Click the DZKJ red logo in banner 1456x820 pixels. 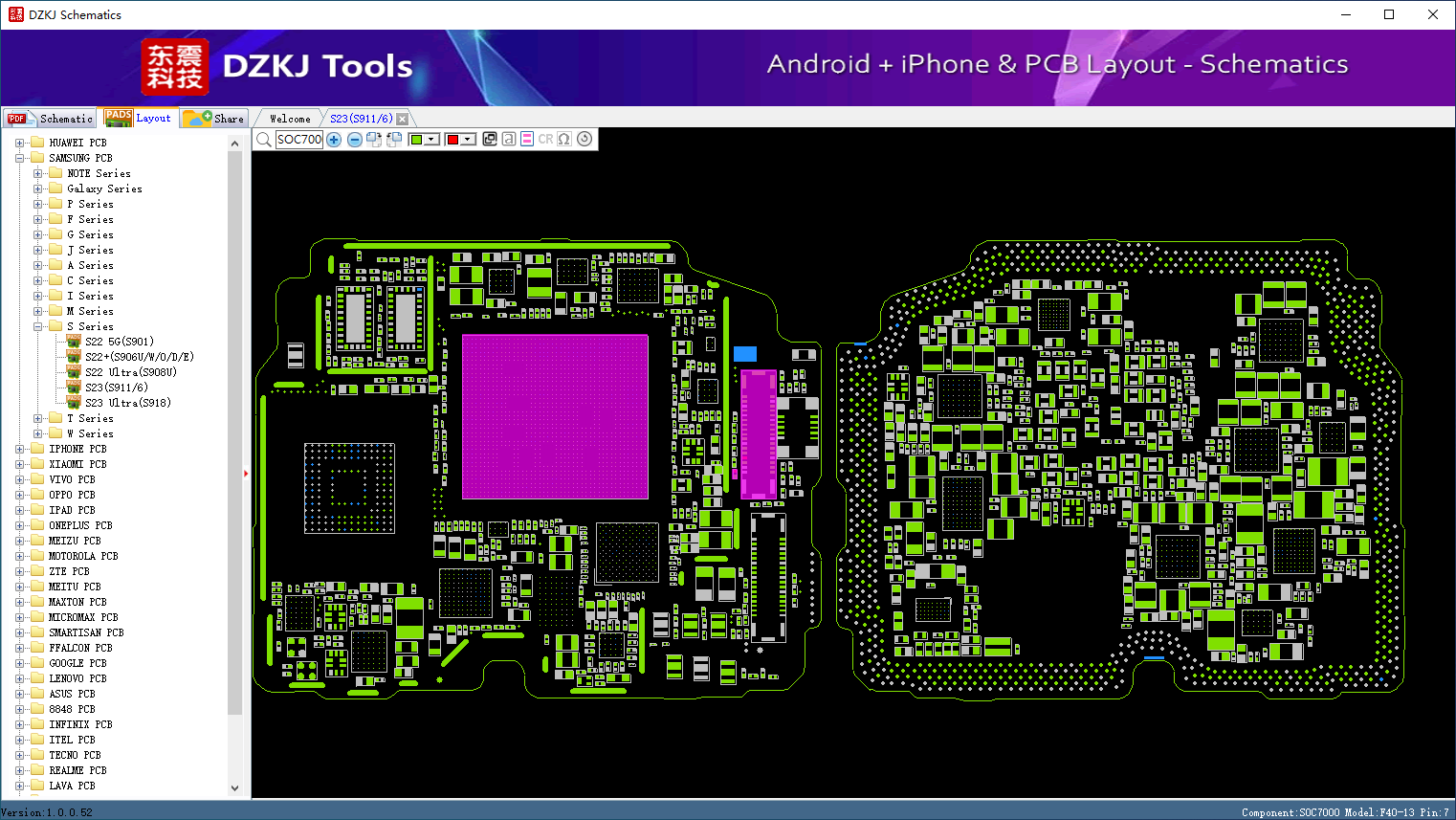tap(174, 66)
